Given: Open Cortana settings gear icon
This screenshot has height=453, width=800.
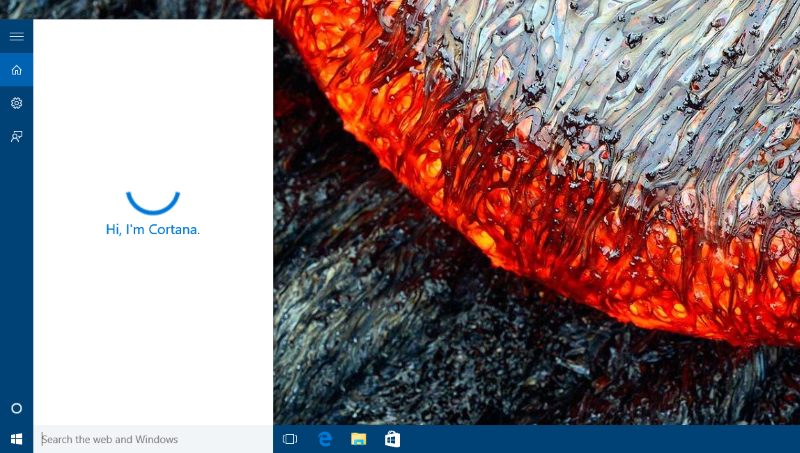Looking at the screenshot, I should point(16,103).
